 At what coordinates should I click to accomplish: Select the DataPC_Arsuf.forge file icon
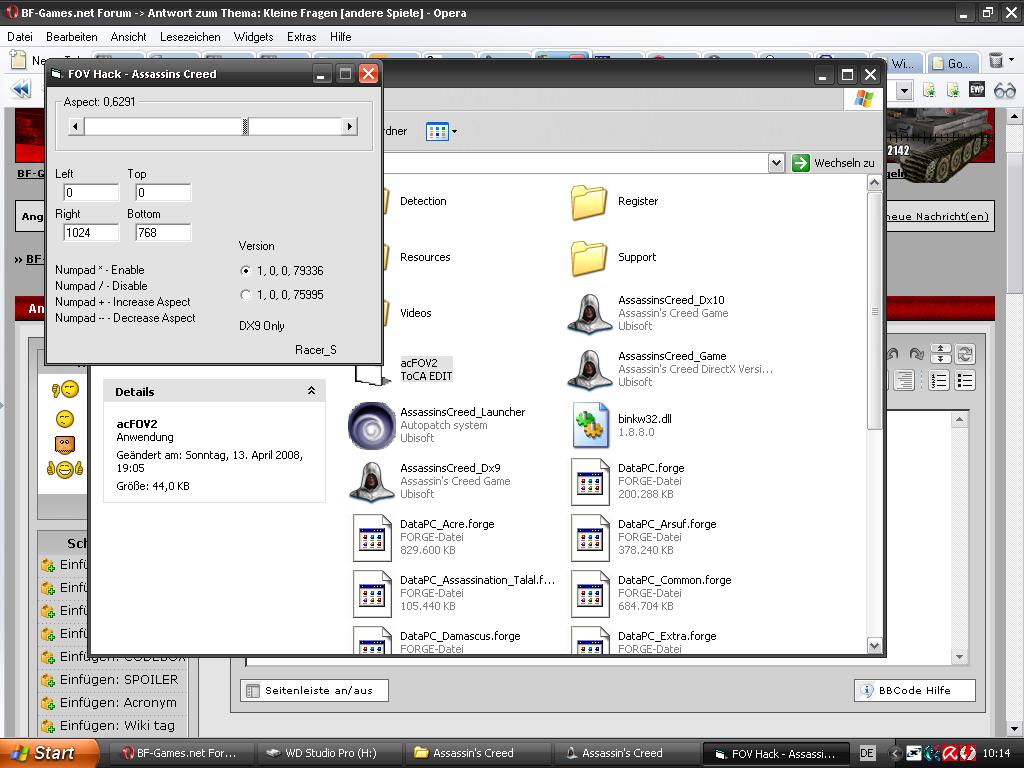click(x=590, y=537)
